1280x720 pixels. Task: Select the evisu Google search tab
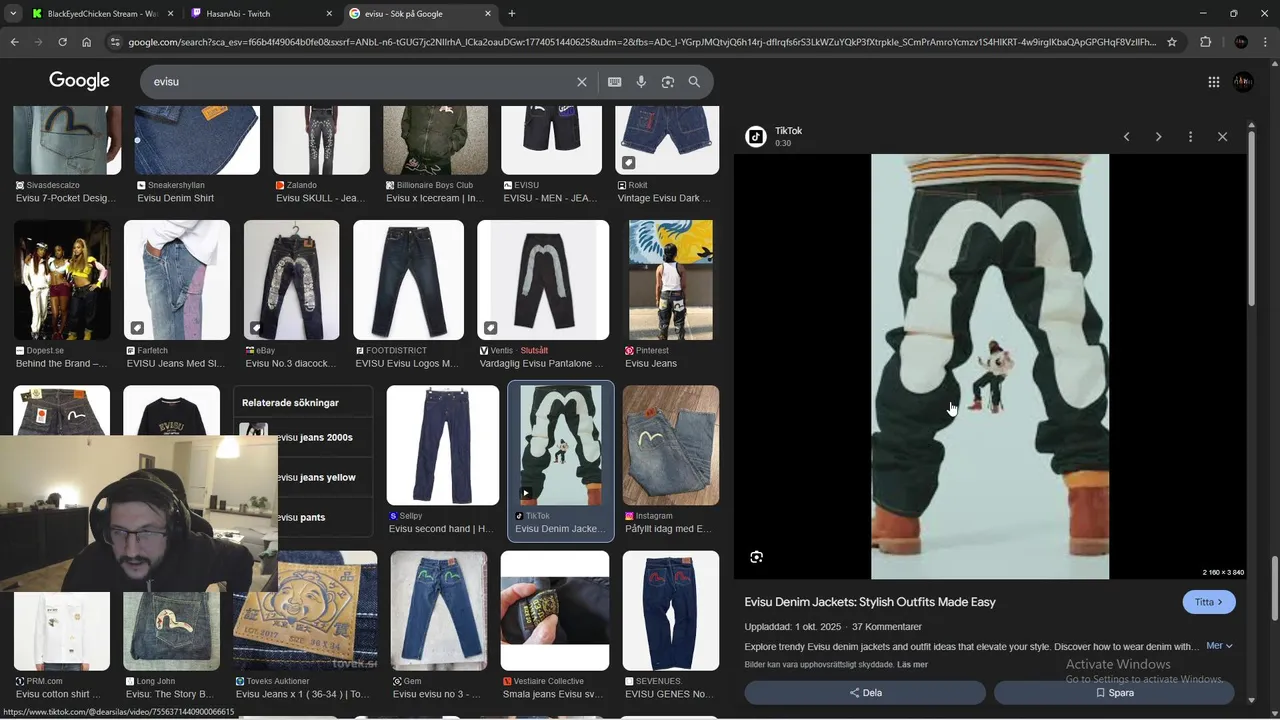(420, 14)
